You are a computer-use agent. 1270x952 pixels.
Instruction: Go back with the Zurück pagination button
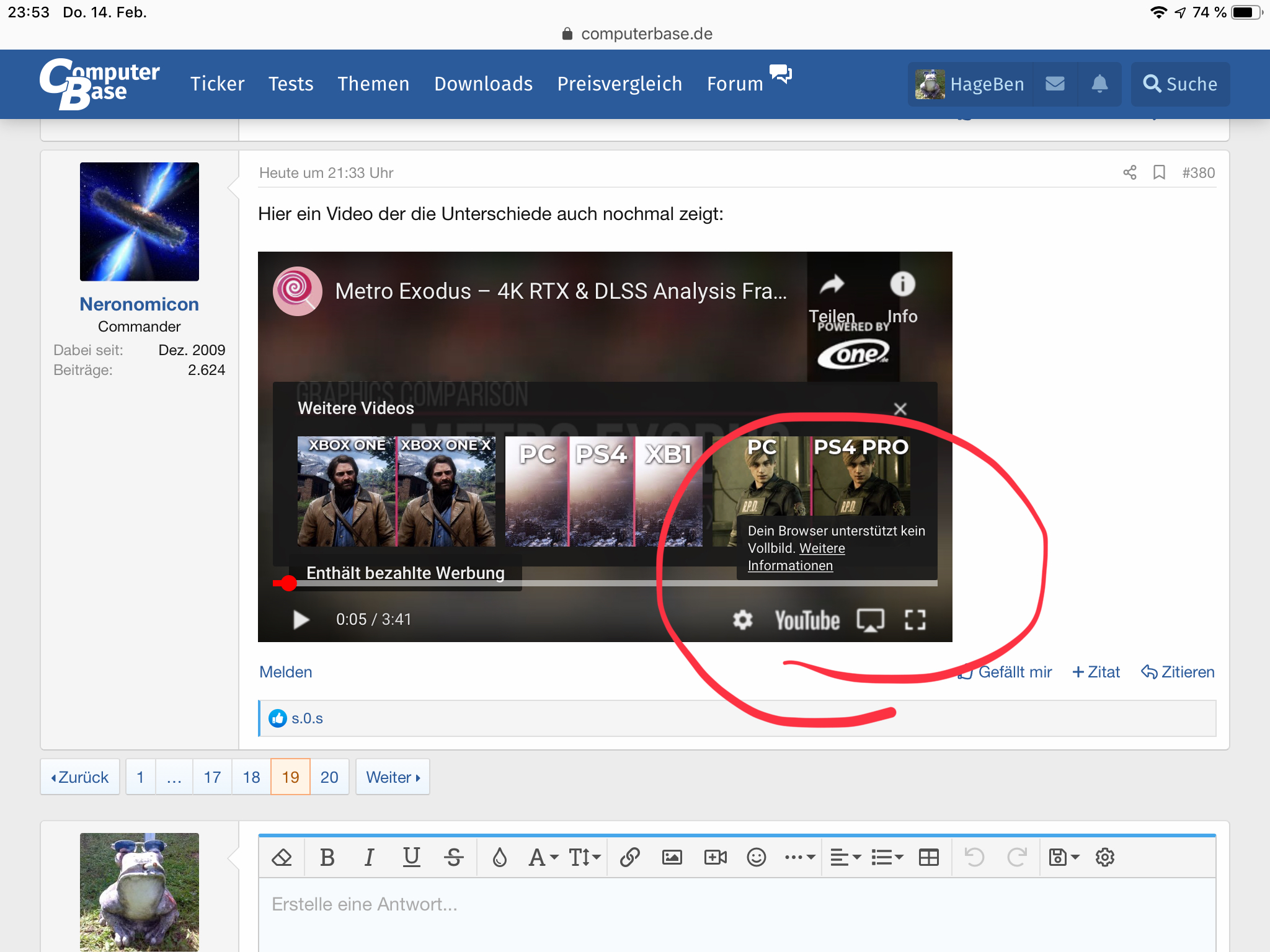[80, 777]
